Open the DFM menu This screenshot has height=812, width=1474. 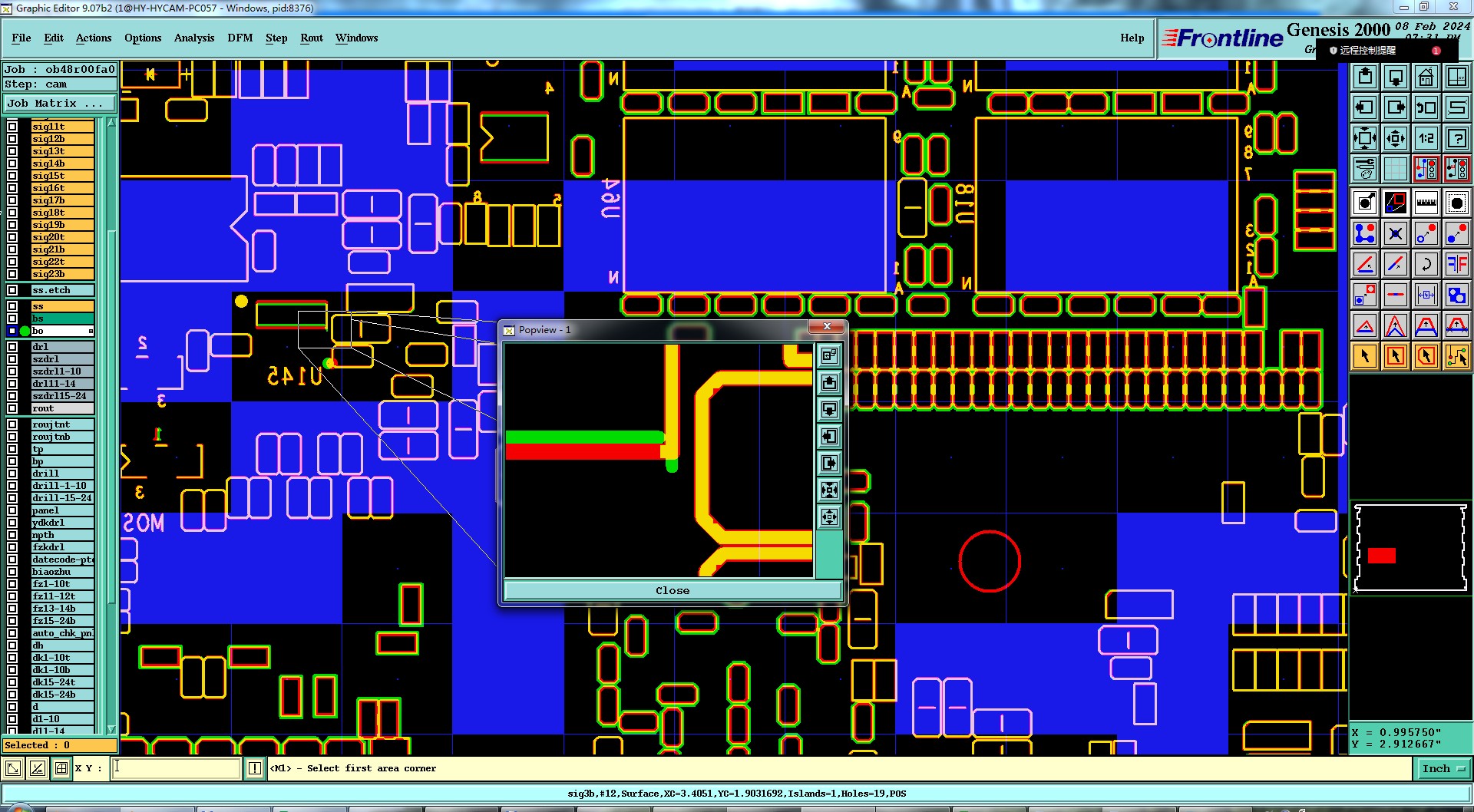click(240, 38)
